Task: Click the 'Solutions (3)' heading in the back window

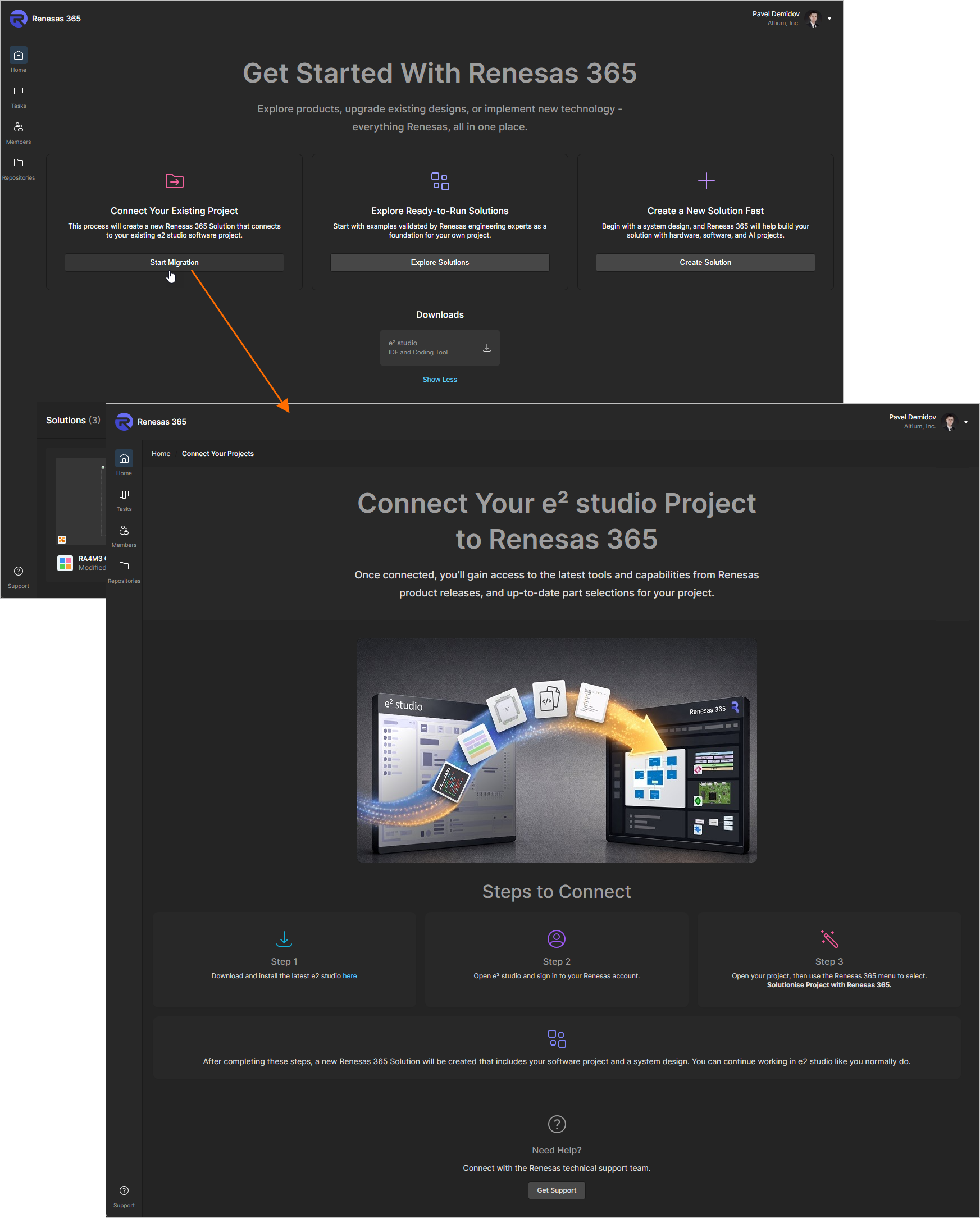Action: 73,419
